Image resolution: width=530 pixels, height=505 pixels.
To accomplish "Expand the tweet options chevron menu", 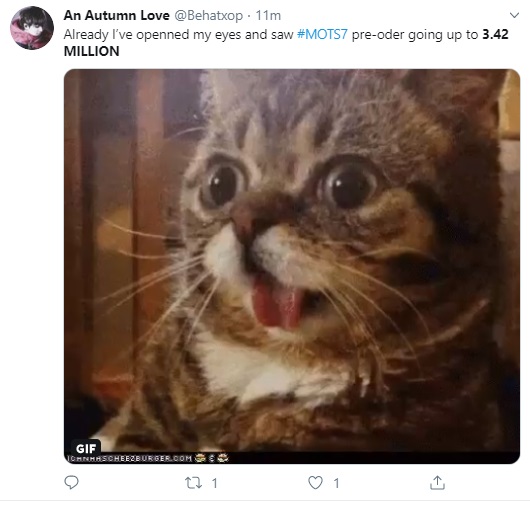I will (514, 15).
